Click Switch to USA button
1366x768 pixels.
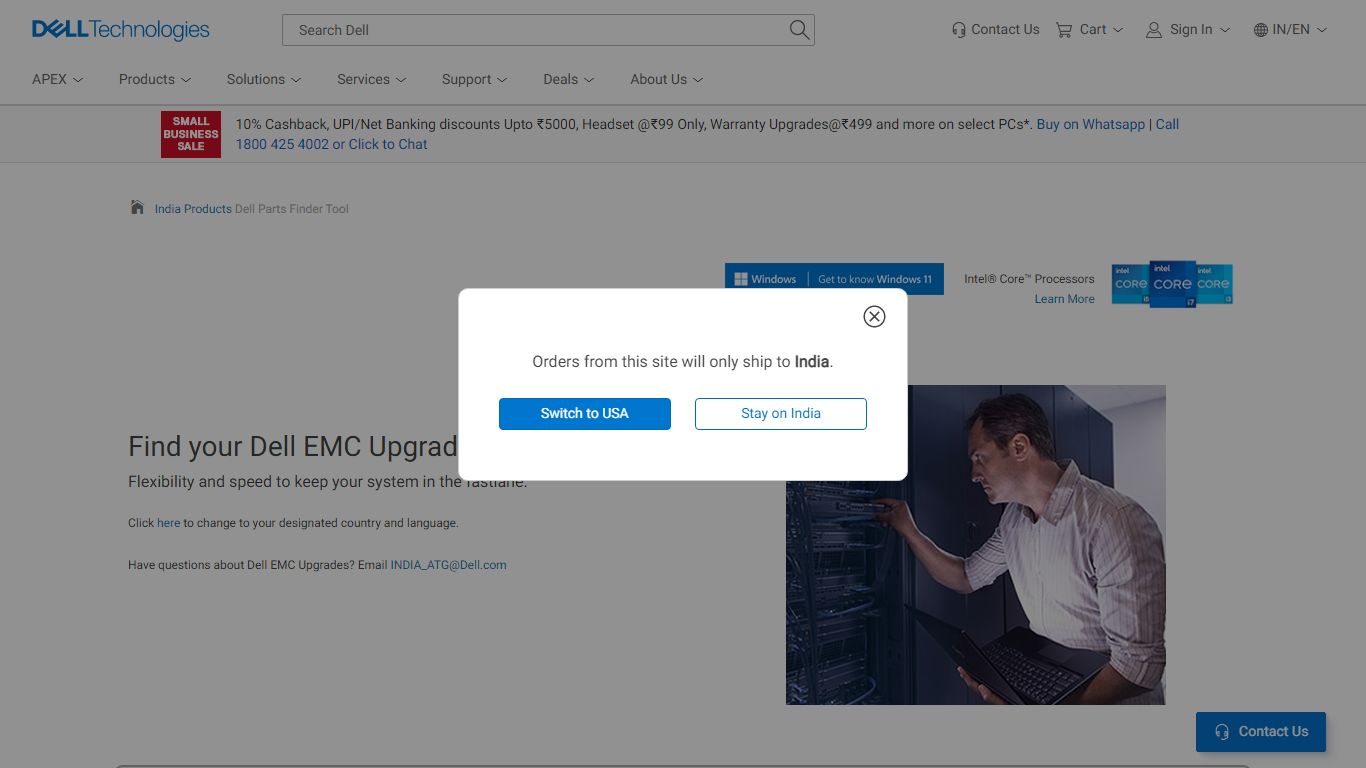[585, 414]
